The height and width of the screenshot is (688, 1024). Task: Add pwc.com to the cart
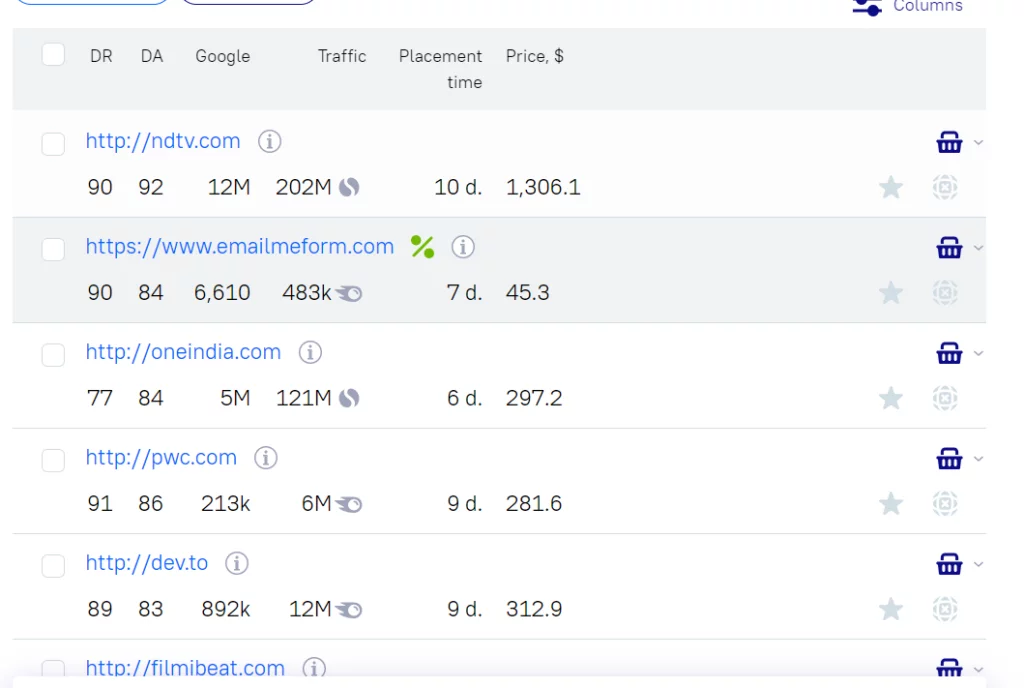point(949,458)
